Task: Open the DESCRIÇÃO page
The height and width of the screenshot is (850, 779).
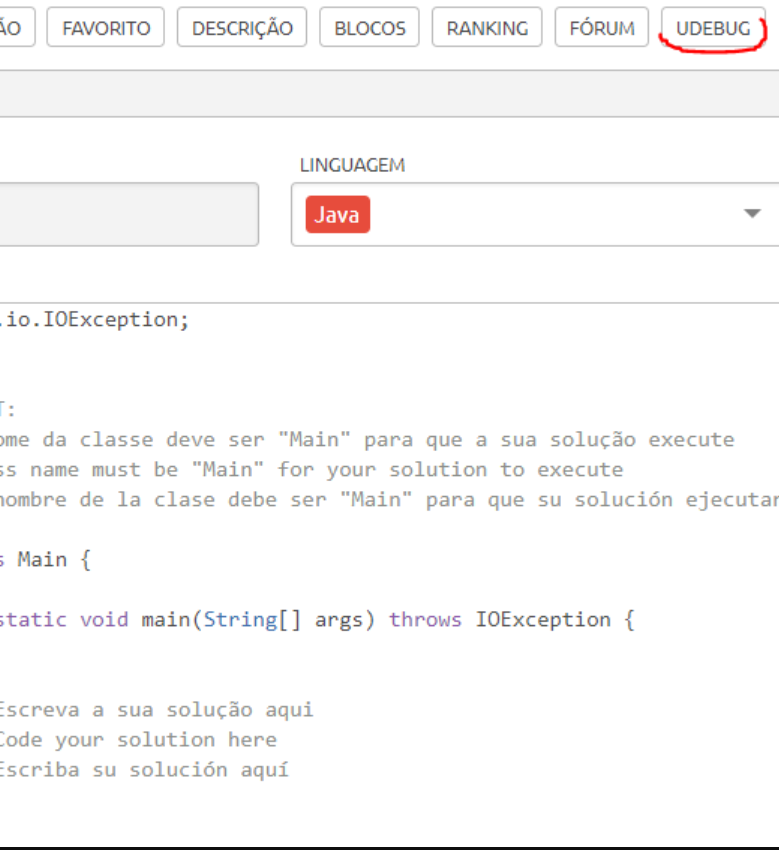Action: [242, 28]
